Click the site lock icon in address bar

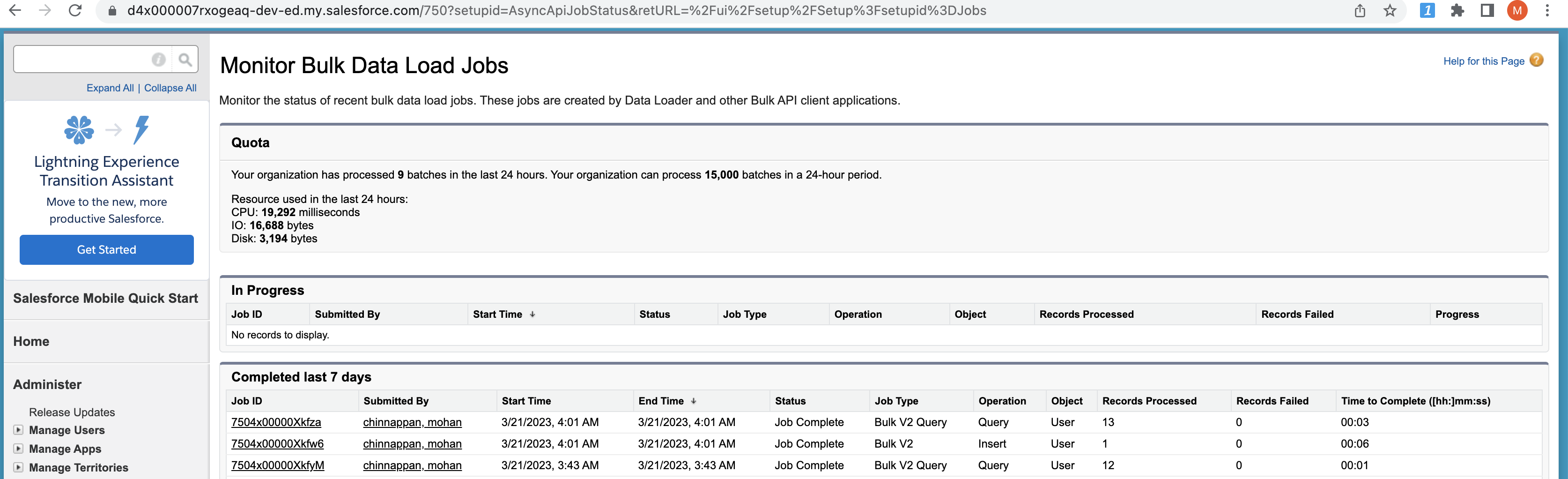click(x=112, y=11)
